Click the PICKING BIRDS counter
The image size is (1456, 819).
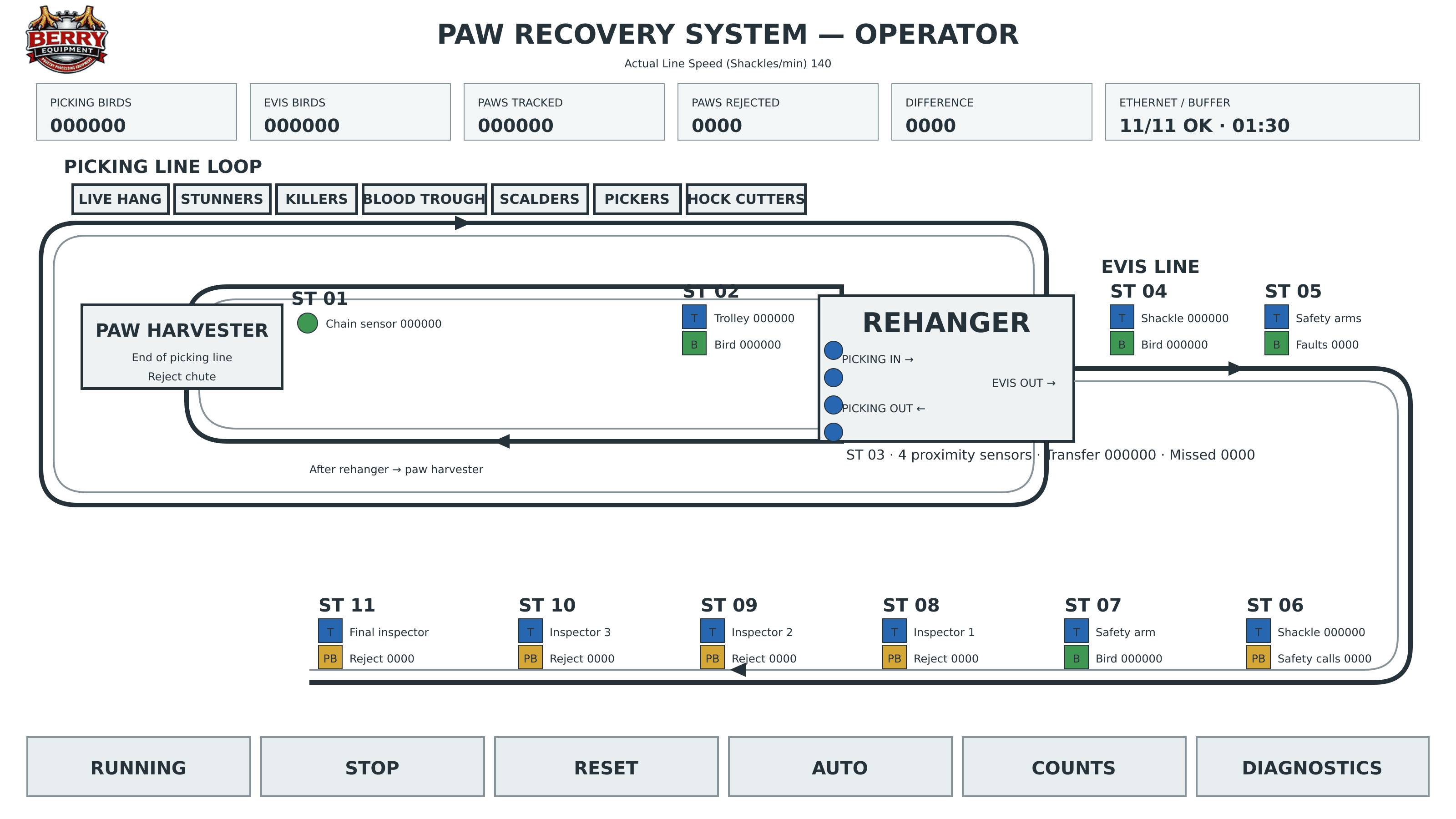136,112
